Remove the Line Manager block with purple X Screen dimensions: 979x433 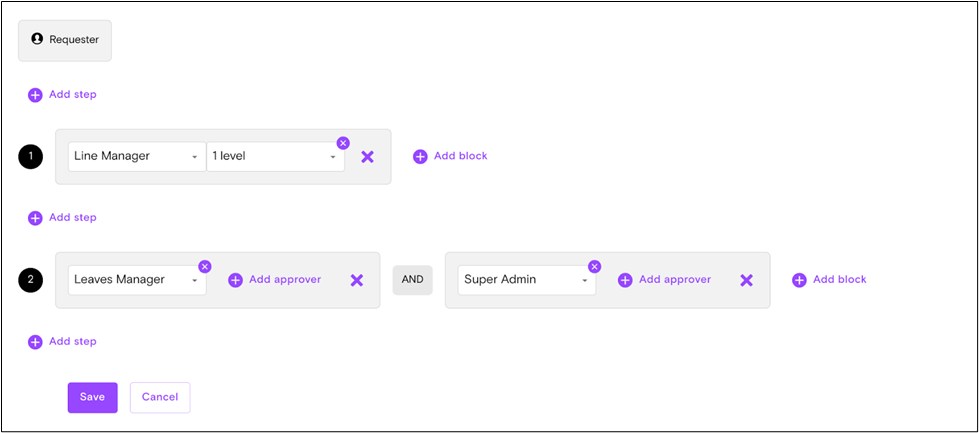(367, 157)
